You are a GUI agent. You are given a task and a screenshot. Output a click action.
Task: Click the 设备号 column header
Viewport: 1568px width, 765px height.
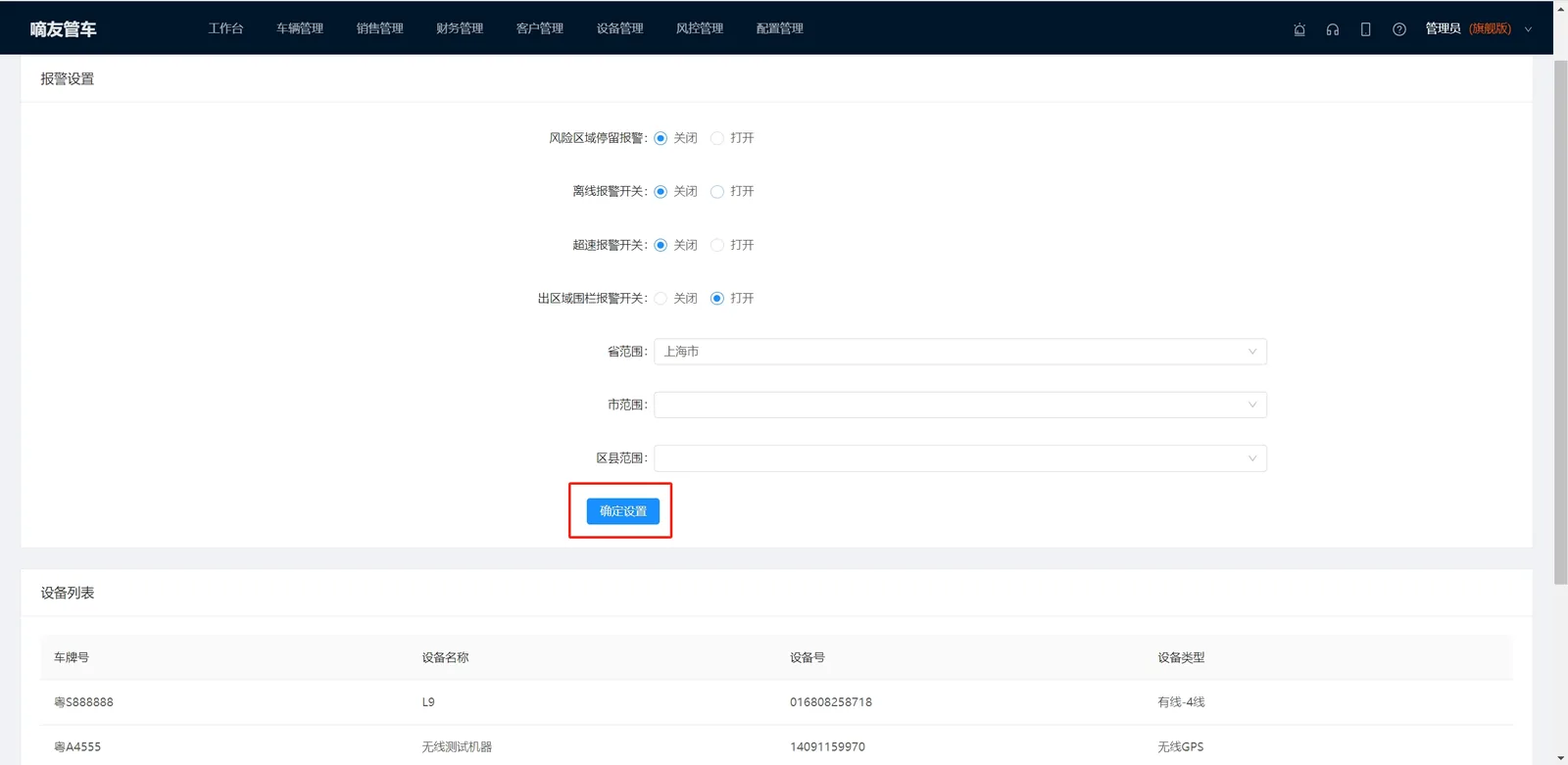(x=808, y=657)
